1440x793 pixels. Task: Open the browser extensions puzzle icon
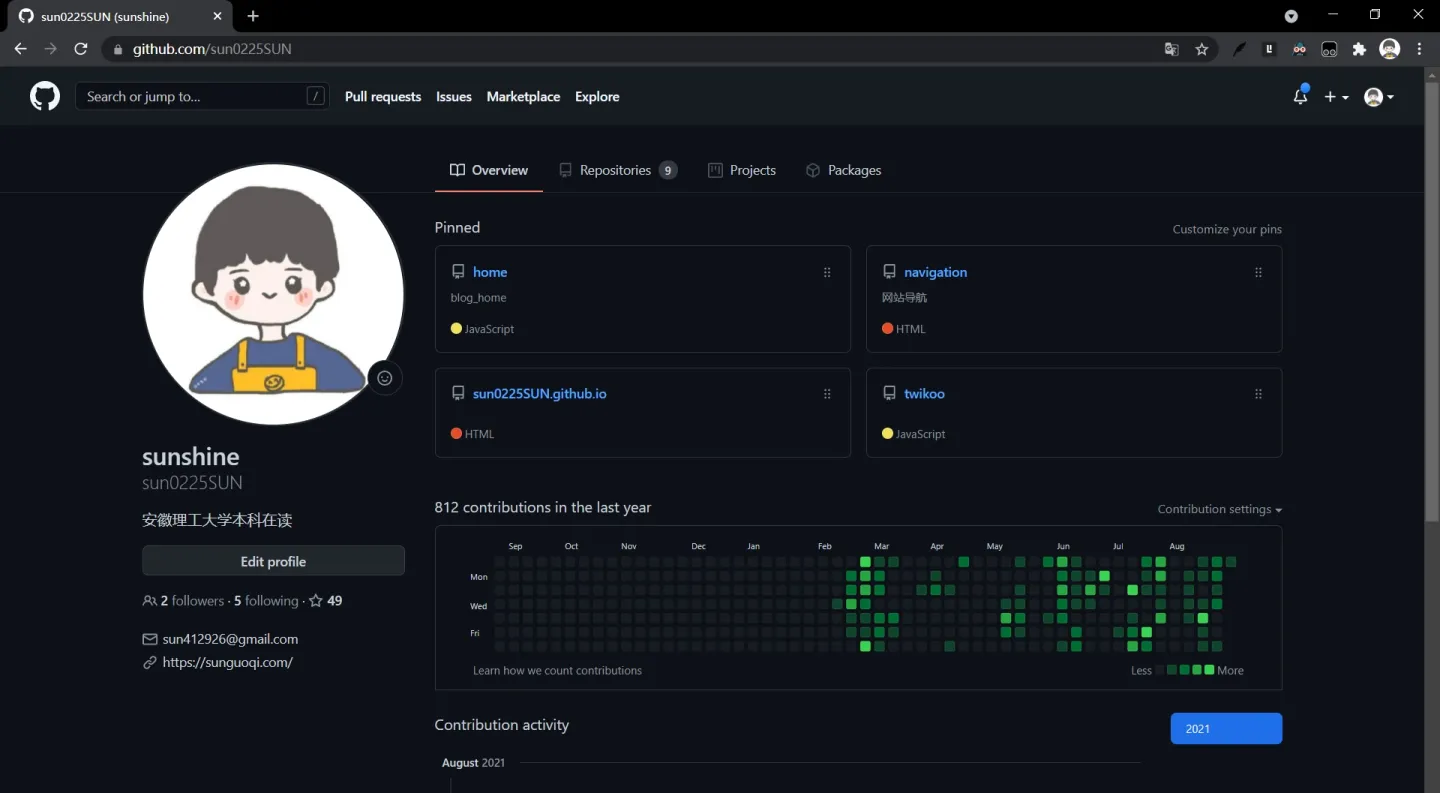pos(1359,49)
